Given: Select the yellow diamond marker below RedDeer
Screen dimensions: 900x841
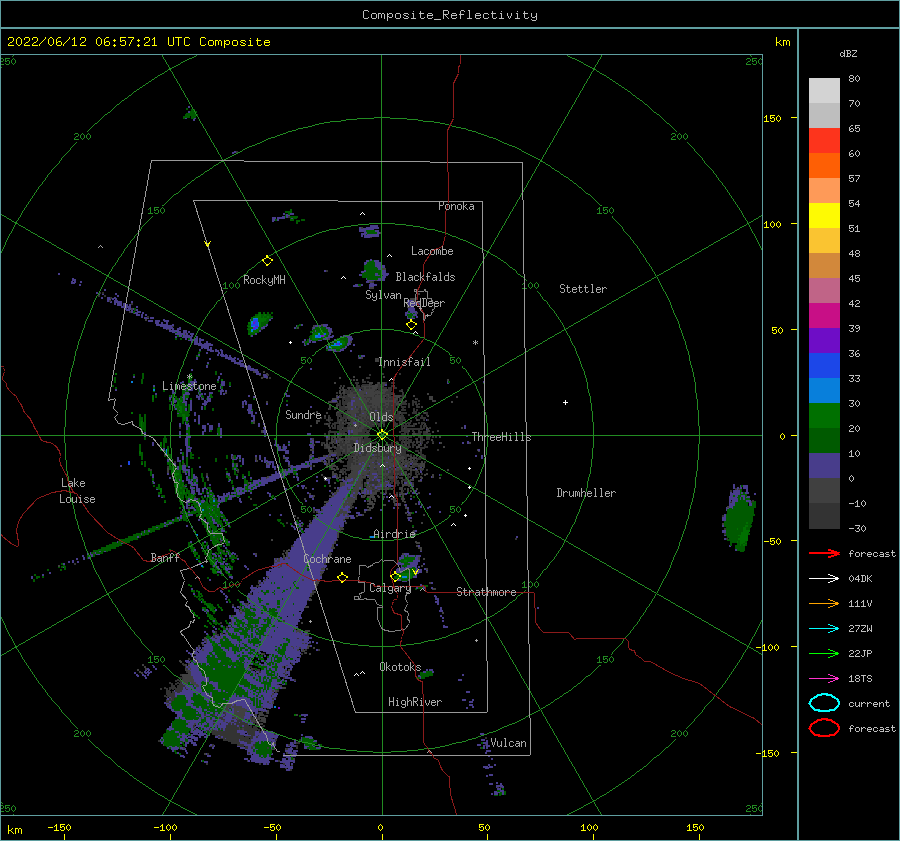Looking at the screenshot, I should (411, 325).
